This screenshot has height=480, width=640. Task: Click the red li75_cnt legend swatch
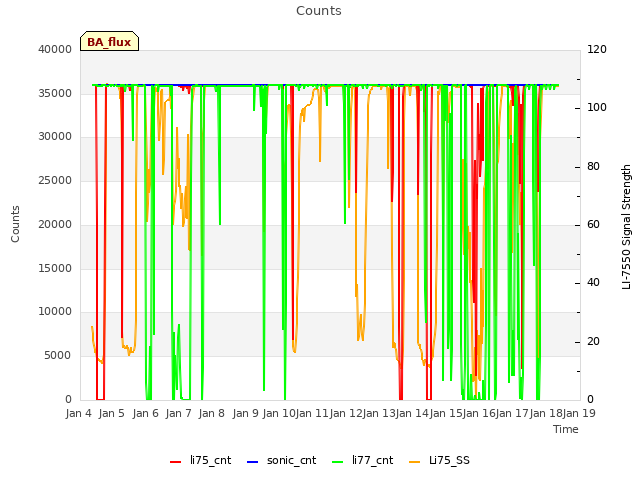click(x=176, y=462)
